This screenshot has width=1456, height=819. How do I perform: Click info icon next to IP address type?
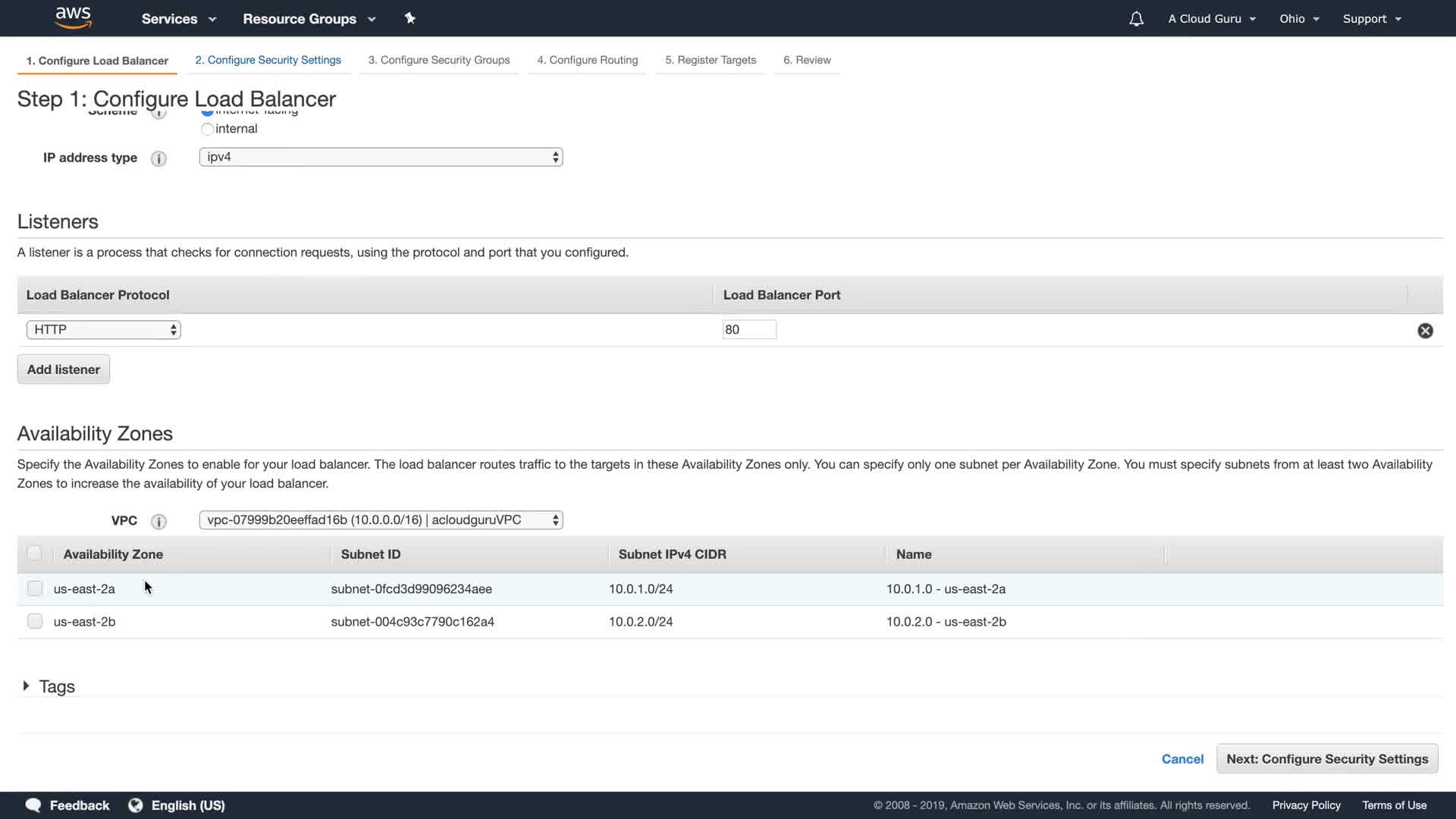pyautogui.click(x=158, y=158)
